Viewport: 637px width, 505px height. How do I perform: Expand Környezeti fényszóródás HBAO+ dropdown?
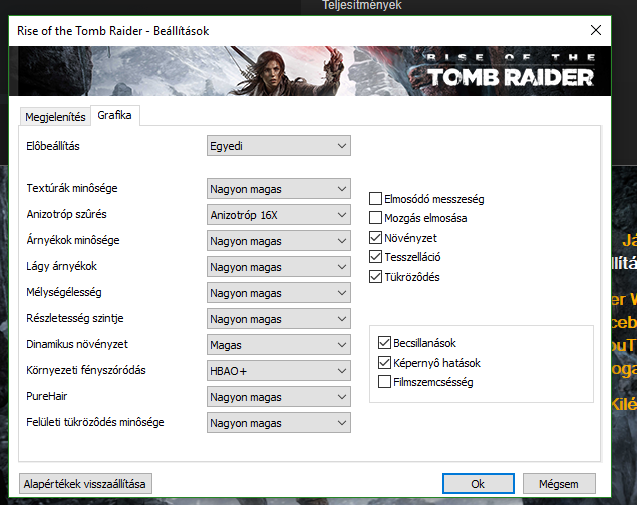coord(279,371)
